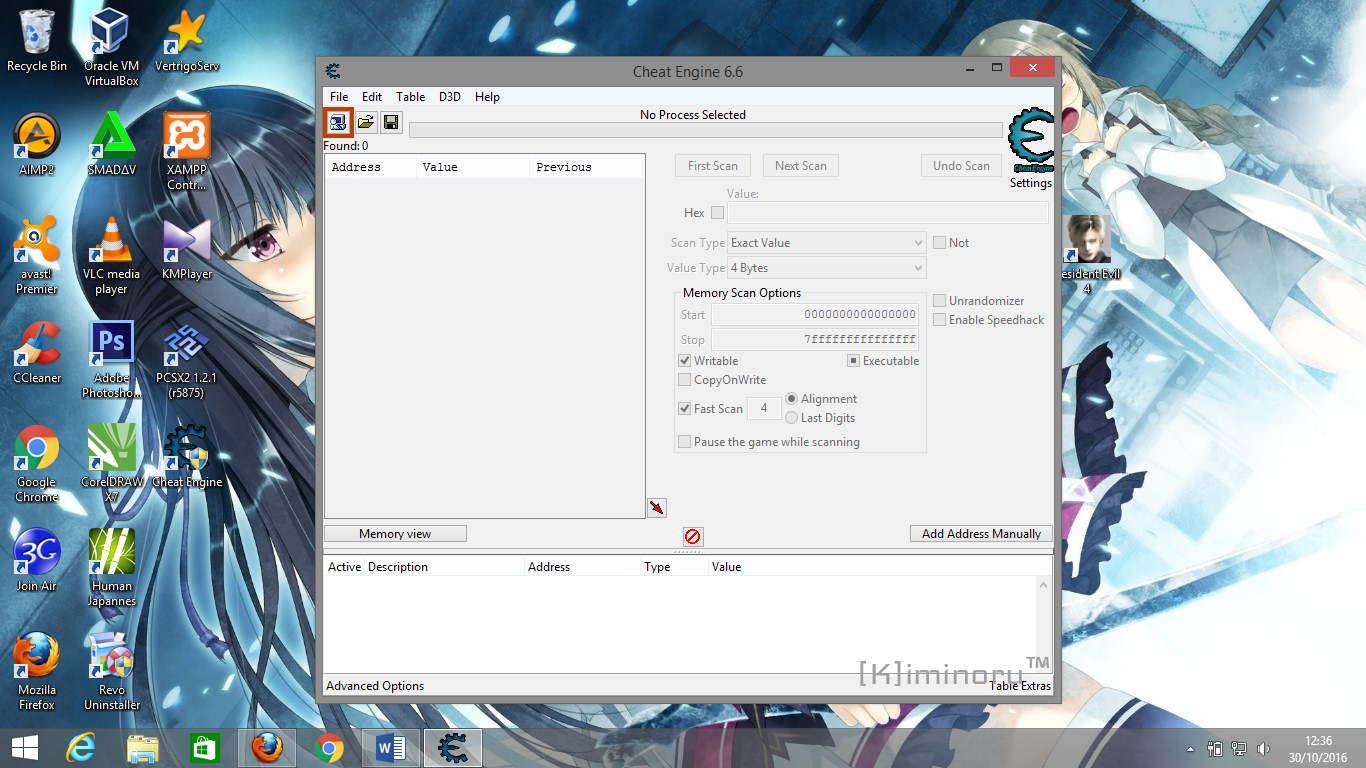Click Add Address Manually
1366x768 pixels.
(980, 532)
